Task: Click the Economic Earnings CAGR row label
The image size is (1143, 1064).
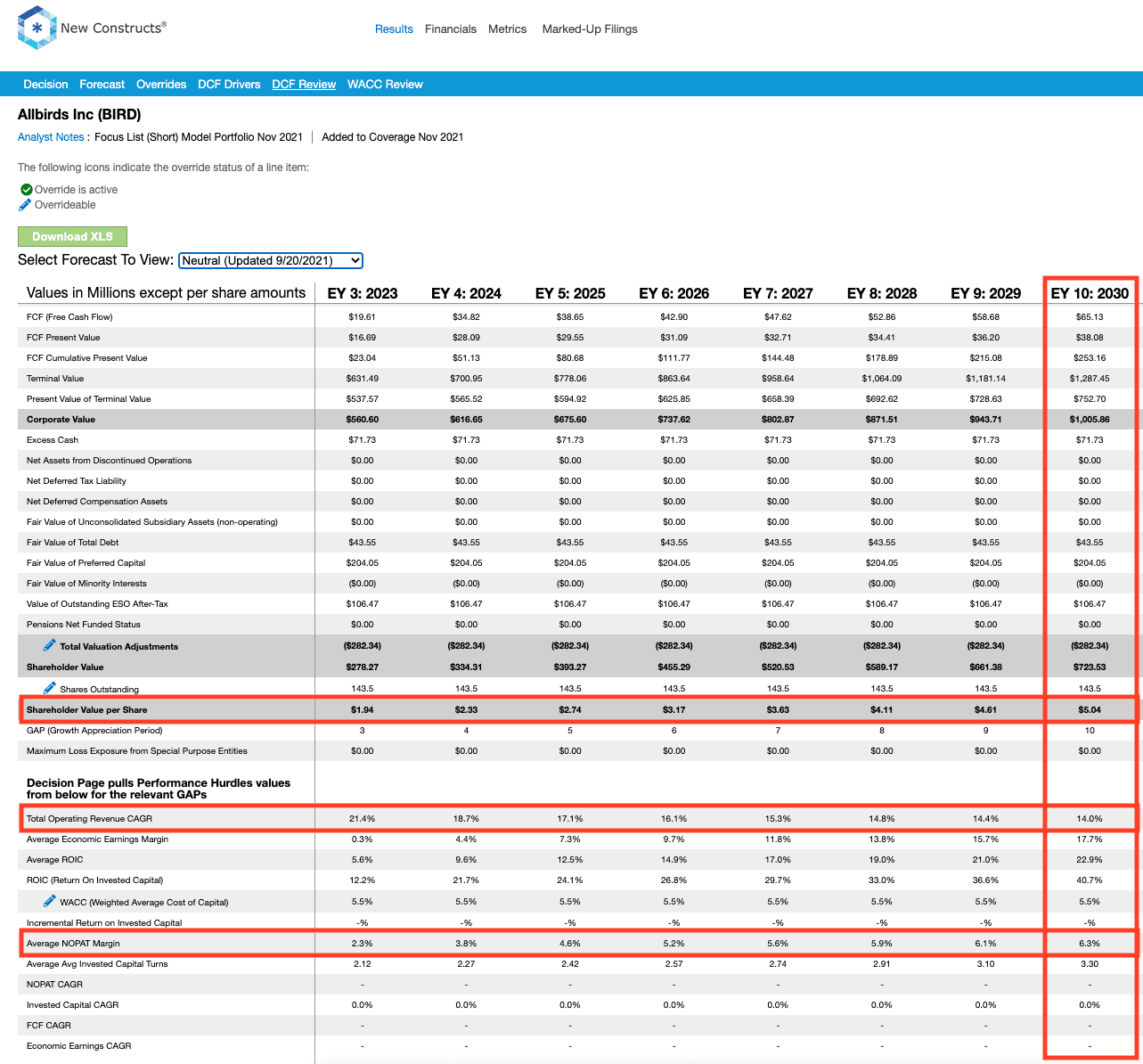Action: (x=79, y=1046)
